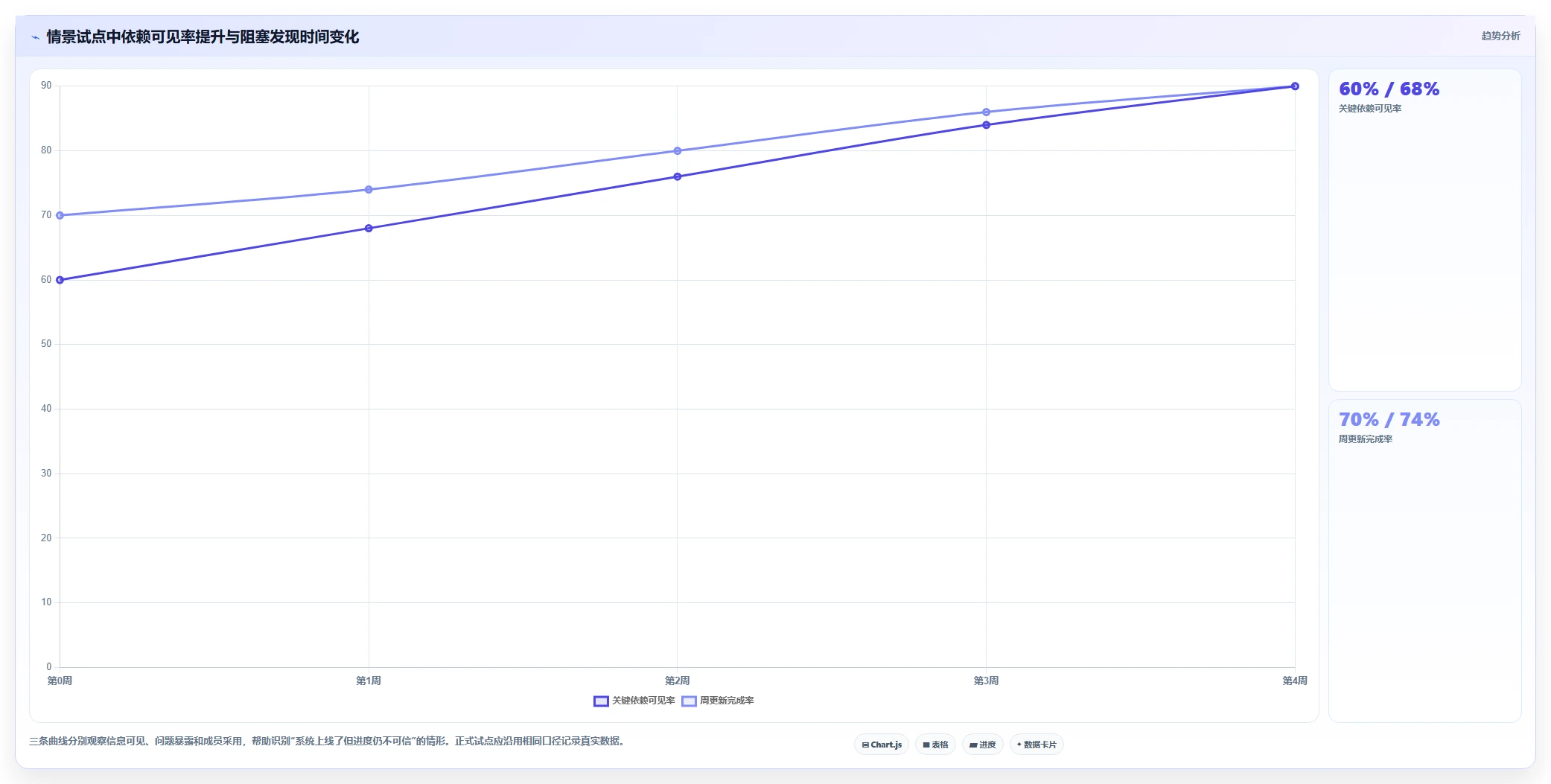
Task: Click the chart trend icon beside the title
Action: pyautogui.click(x=35, y=37)
